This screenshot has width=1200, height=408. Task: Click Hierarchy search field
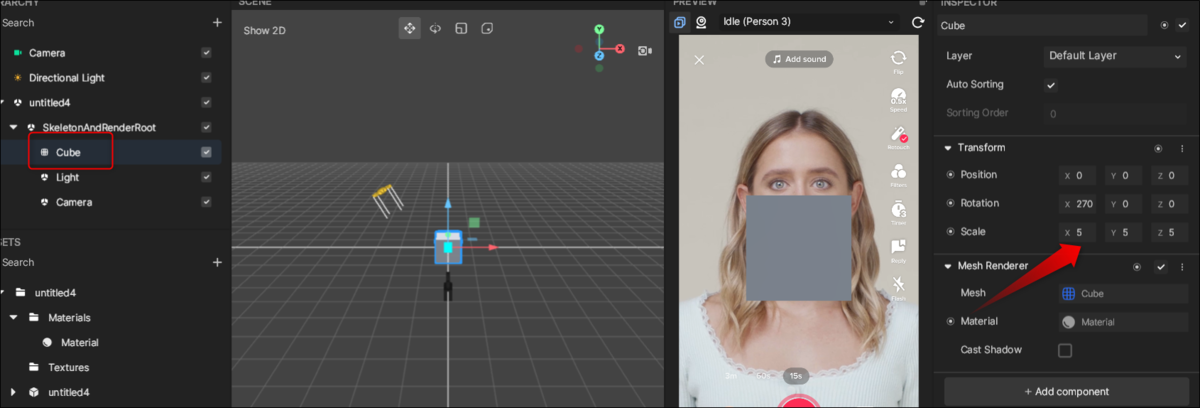(x=102, y=22)
